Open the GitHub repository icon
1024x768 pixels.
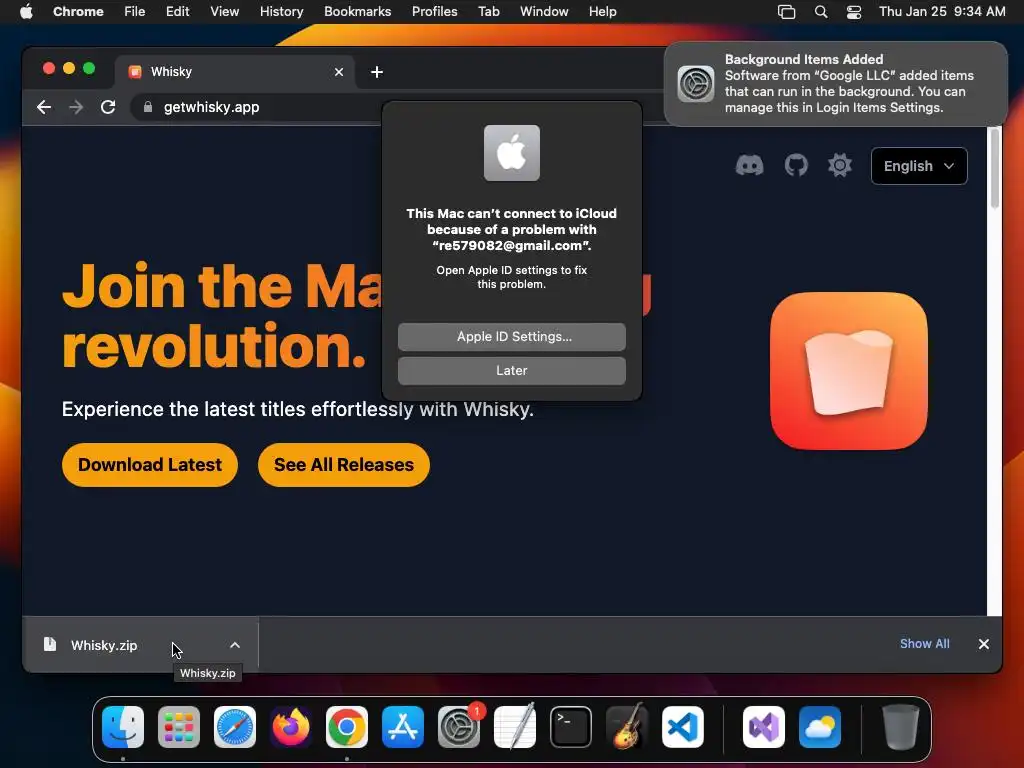click(795, 165)
